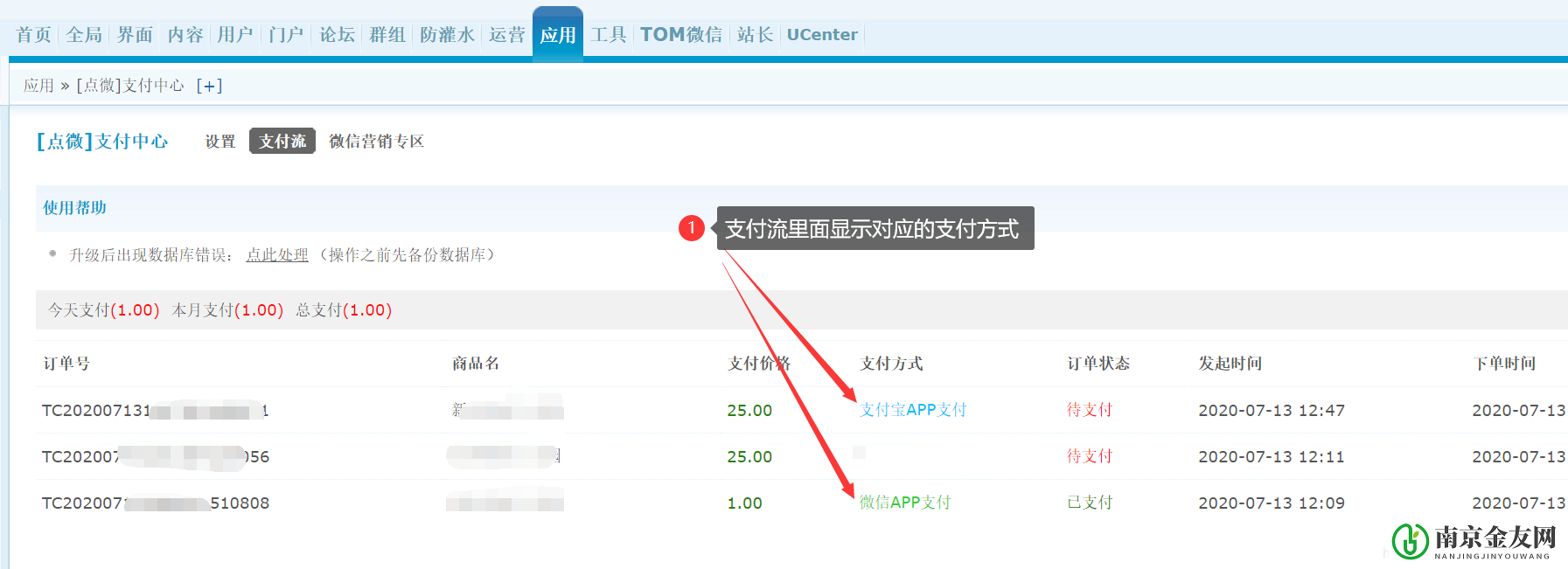Click the 支付宝APP支付 payment method link
The image size is (1568, 569).
913,410
